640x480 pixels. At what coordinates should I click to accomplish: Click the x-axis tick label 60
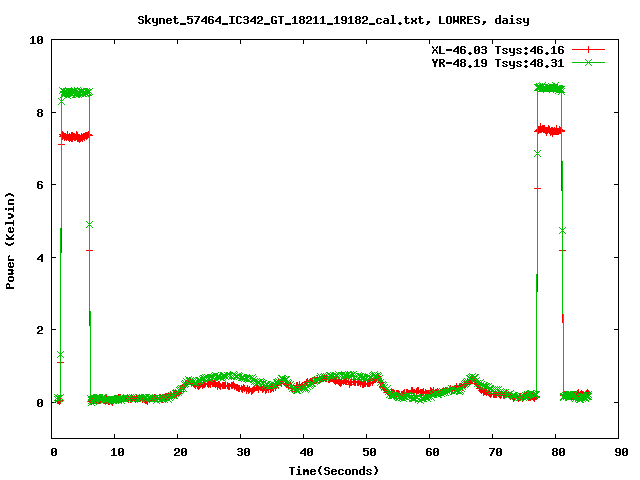pyautogui.click(x=432, y=452)
